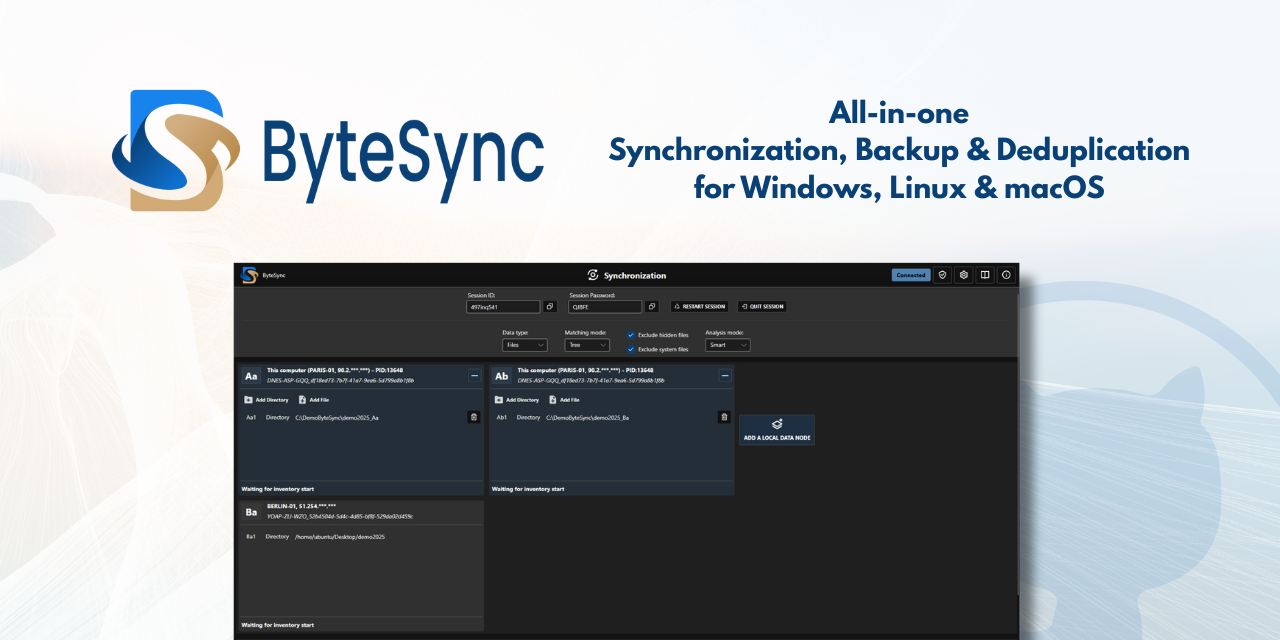The height and width of the screenshot is (640, 1280).
Task: View app information via the info icon
Action: pyautogui.click(x=1006, y=275)
